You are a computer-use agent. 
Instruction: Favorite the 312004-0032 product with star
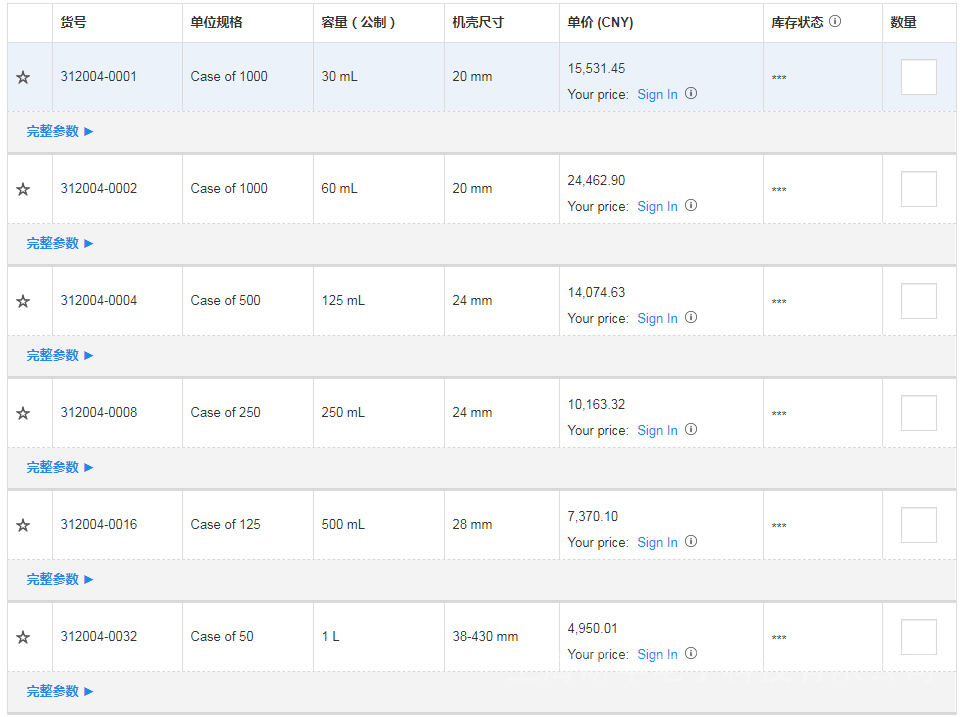coord(23,637)
